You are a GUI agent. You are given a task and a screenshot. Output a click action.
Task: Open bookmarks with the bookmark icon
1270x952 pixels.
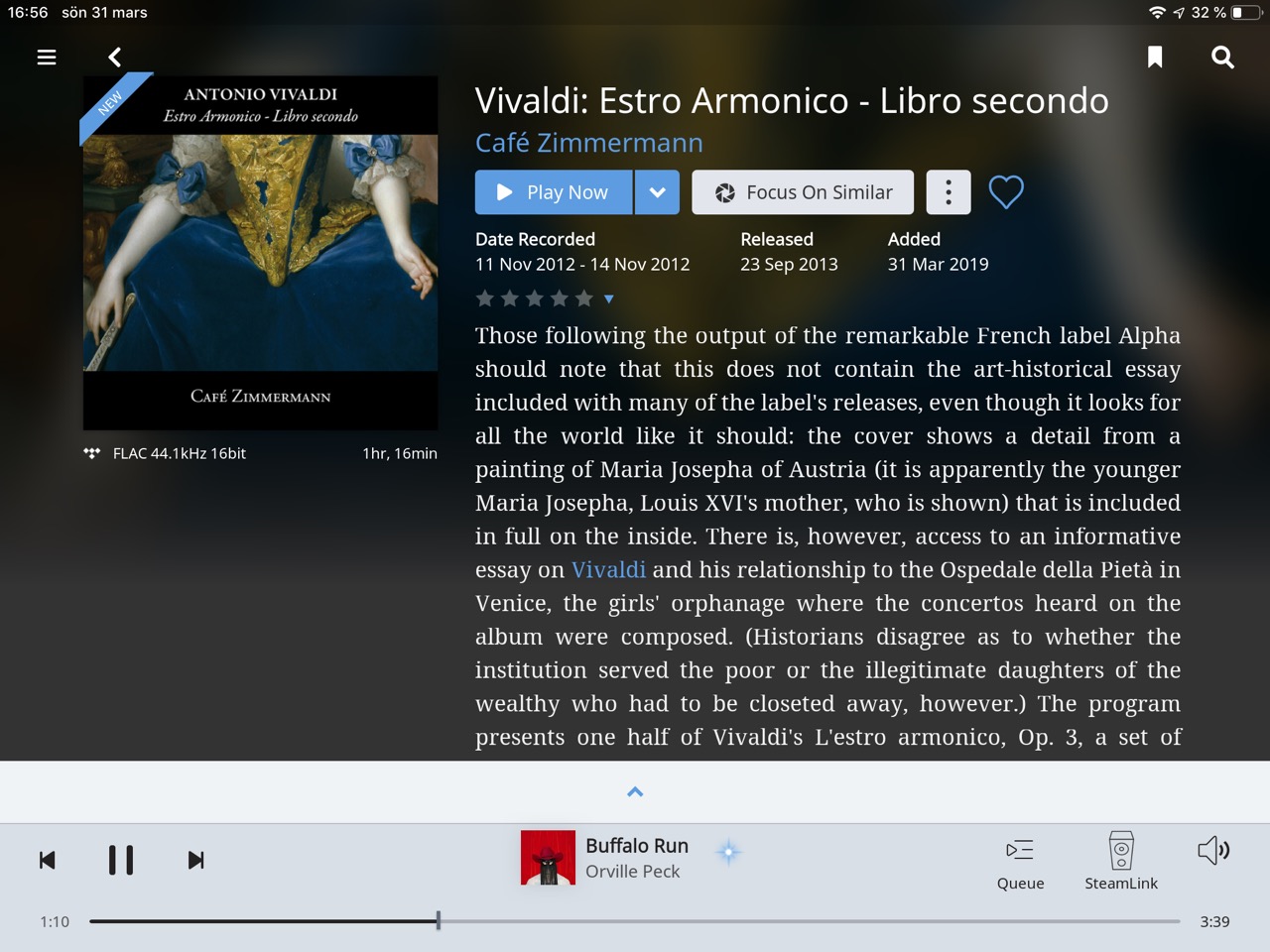[1155, 58]
